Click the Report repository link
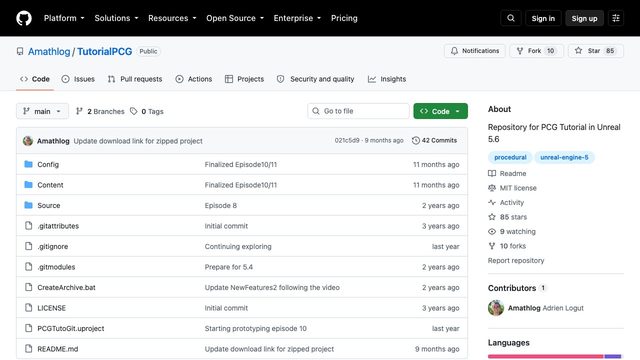640x360 pixels. point(516,260)
